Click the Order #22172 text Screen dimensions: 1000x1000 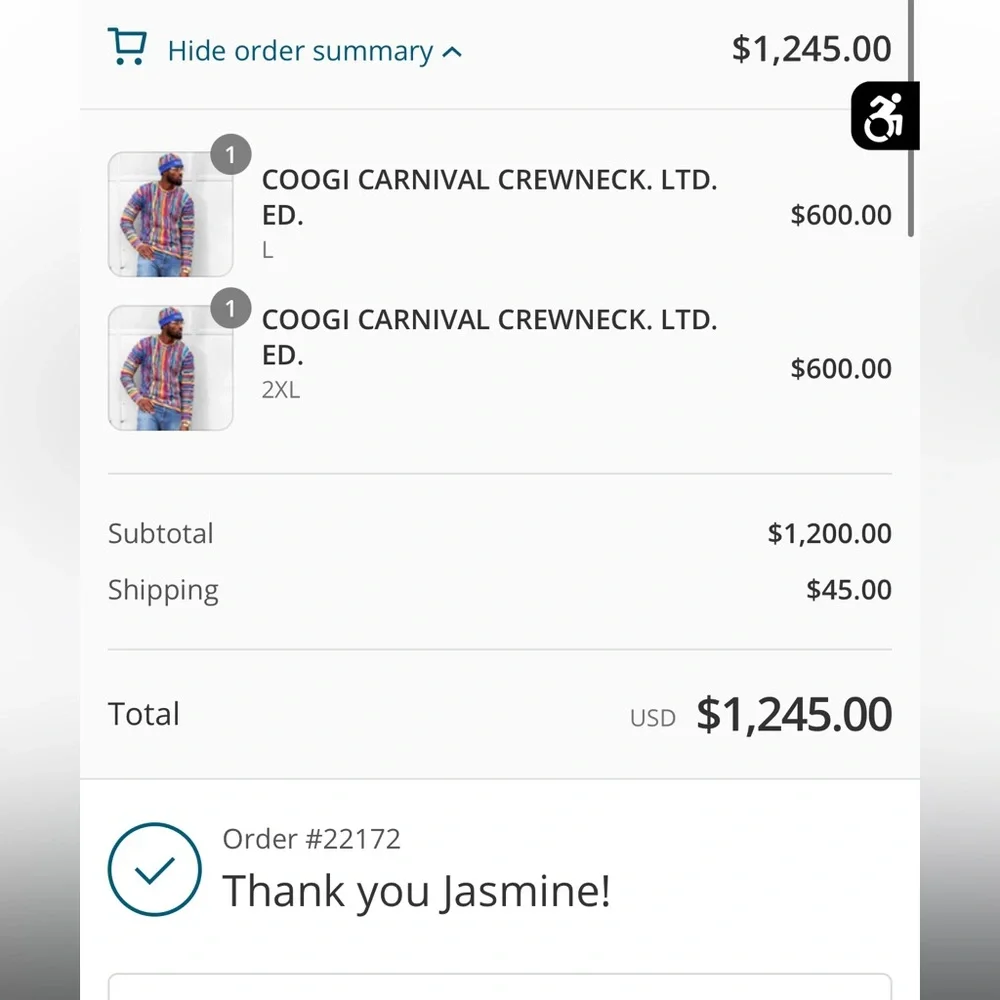point(311,838)
